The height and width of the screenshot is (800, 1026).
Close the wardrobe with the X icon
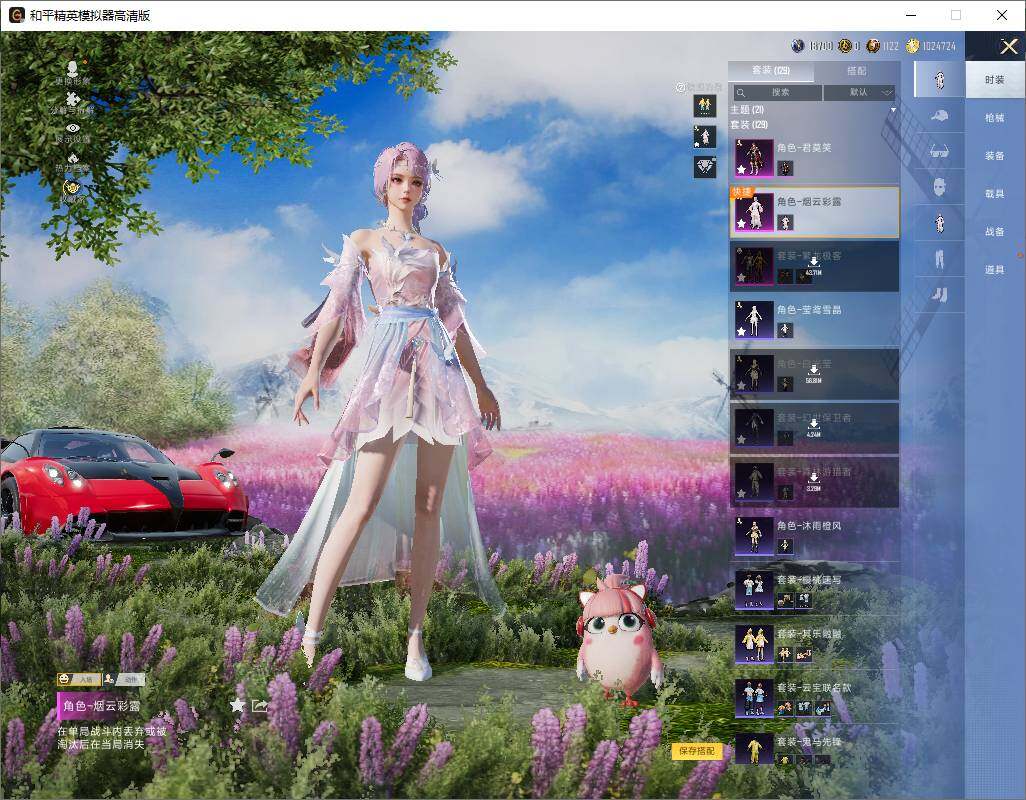[1008, 46]
